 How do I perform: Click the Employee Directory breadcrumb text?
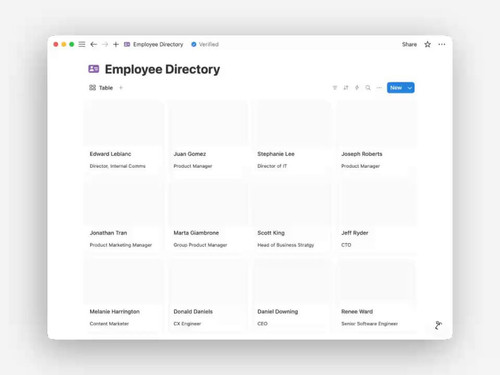click(158, 44)
